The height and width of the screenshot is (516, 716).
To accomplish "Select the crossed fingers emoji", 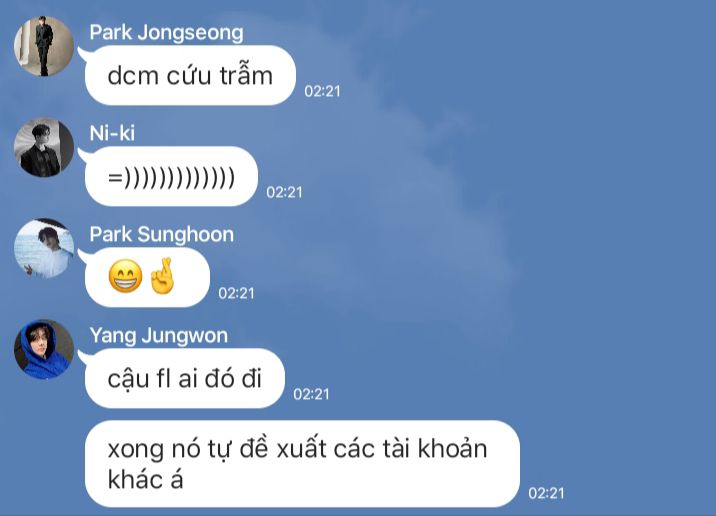I will coord(162,276).
